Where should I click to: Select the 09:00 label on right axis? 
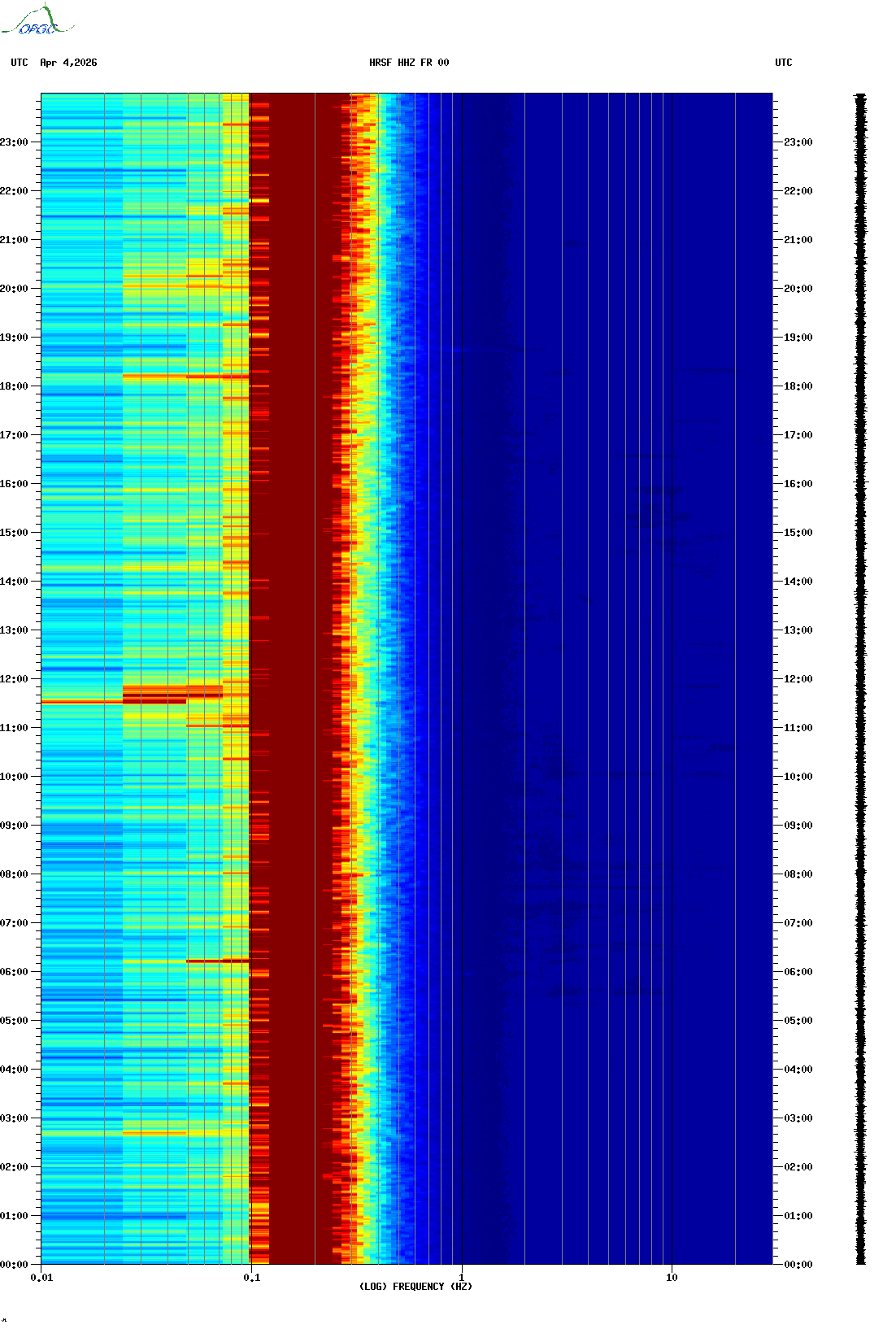click(798, 826)
